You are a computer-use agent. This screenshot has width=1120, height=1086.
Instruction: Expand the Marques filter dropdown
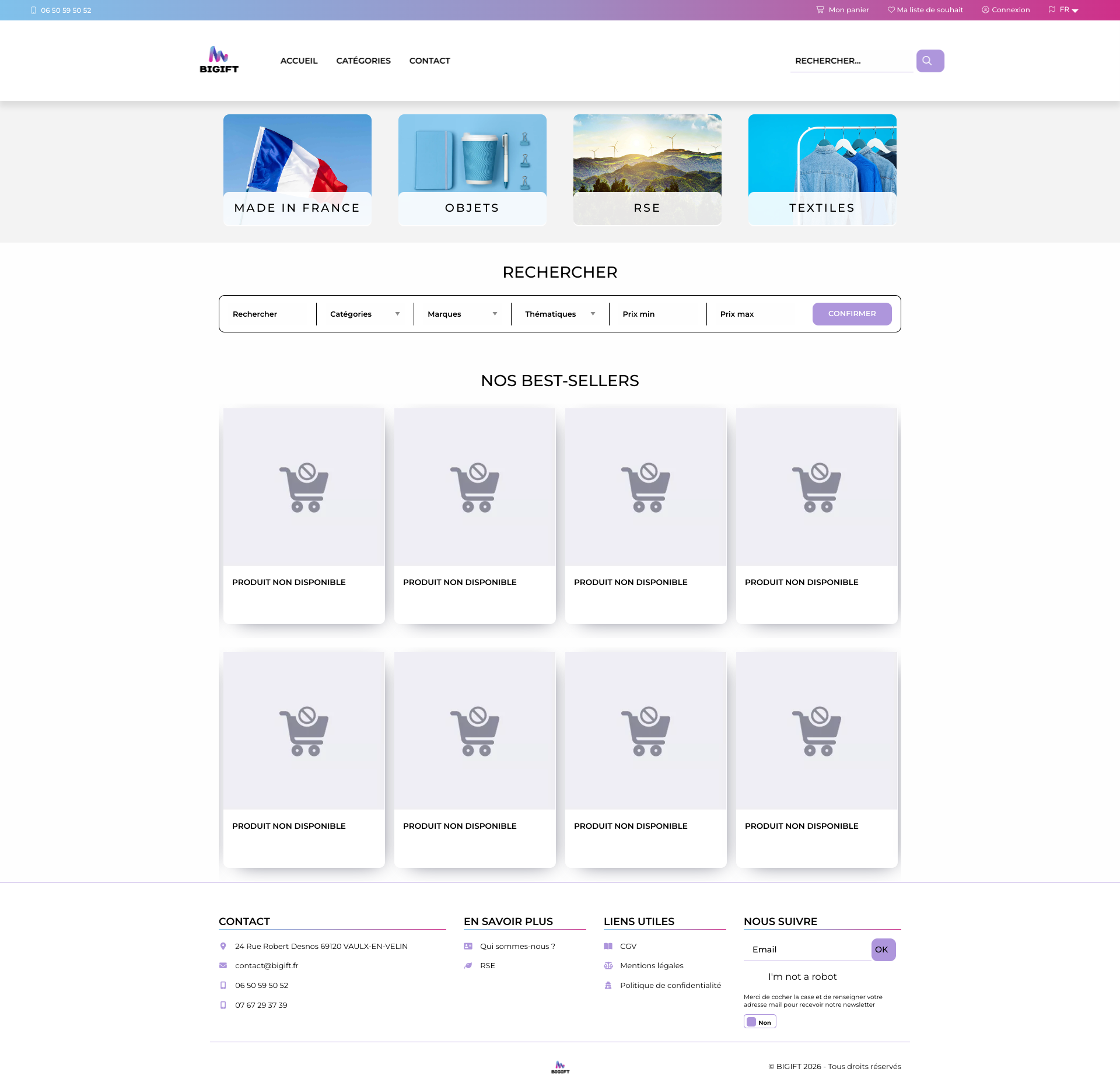click(462, 314)
